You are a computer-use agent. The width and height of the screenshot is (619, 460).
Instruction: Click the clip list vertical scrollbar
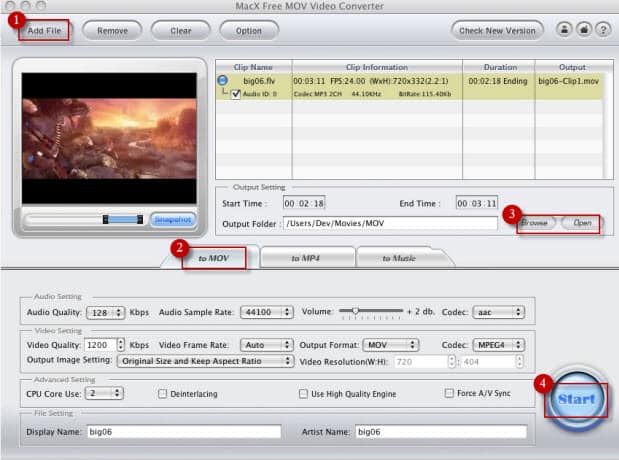point(608,126)
